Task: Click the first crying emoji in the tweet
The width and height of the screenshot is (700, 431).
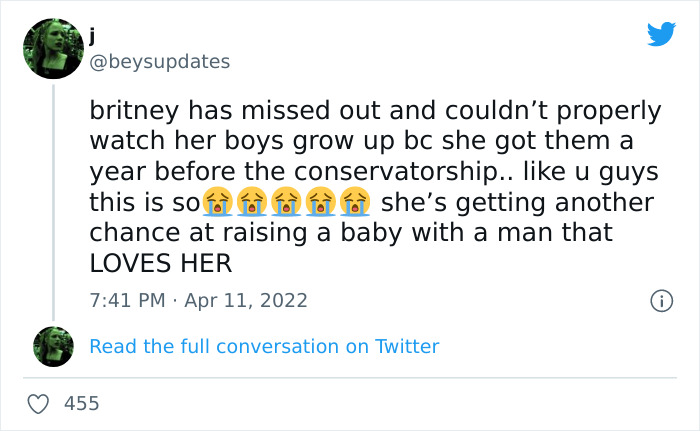Action: tap(216, 201)
